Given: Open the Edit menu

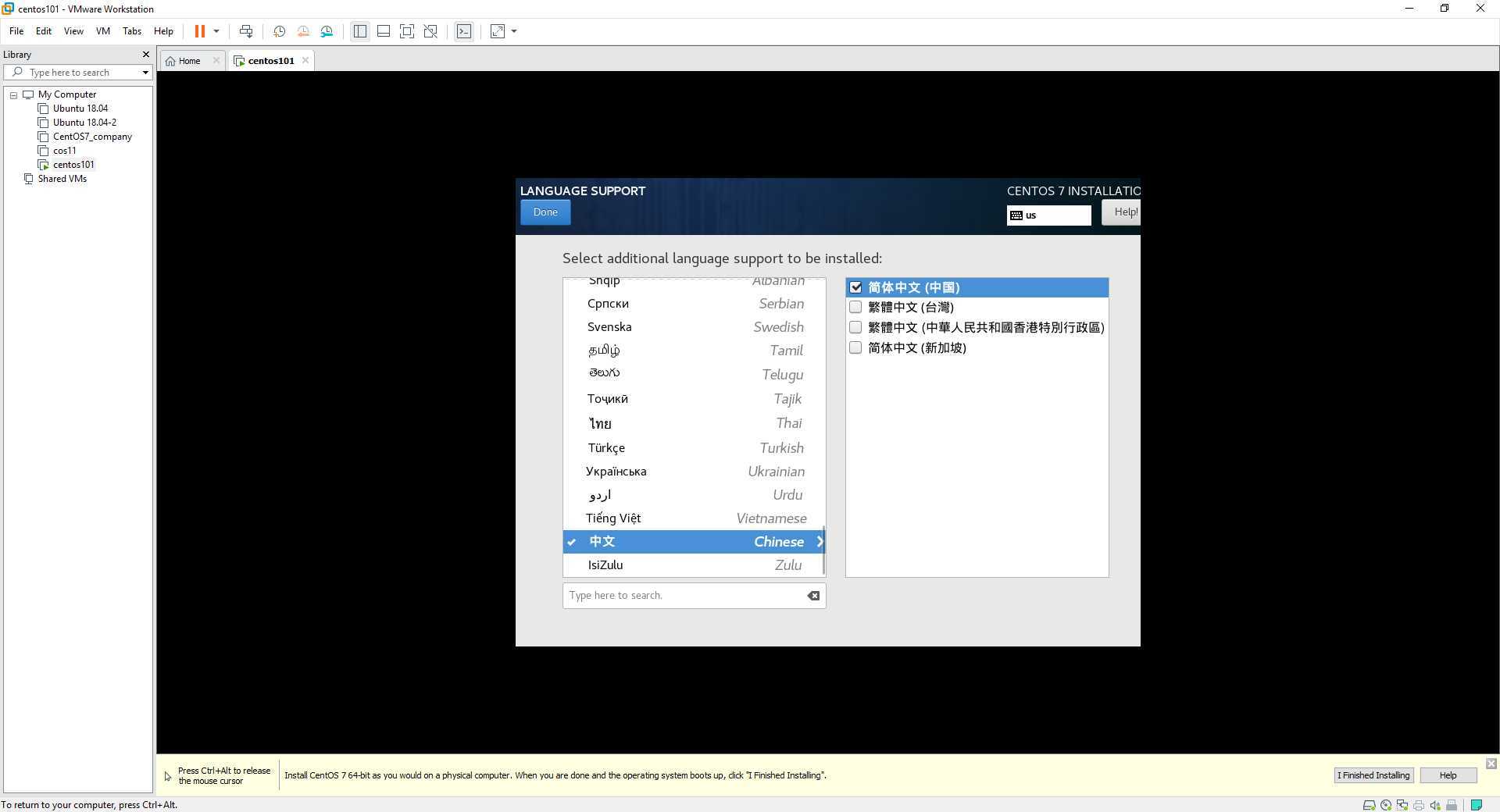Looking at the screenshot, I should [44, 31].
